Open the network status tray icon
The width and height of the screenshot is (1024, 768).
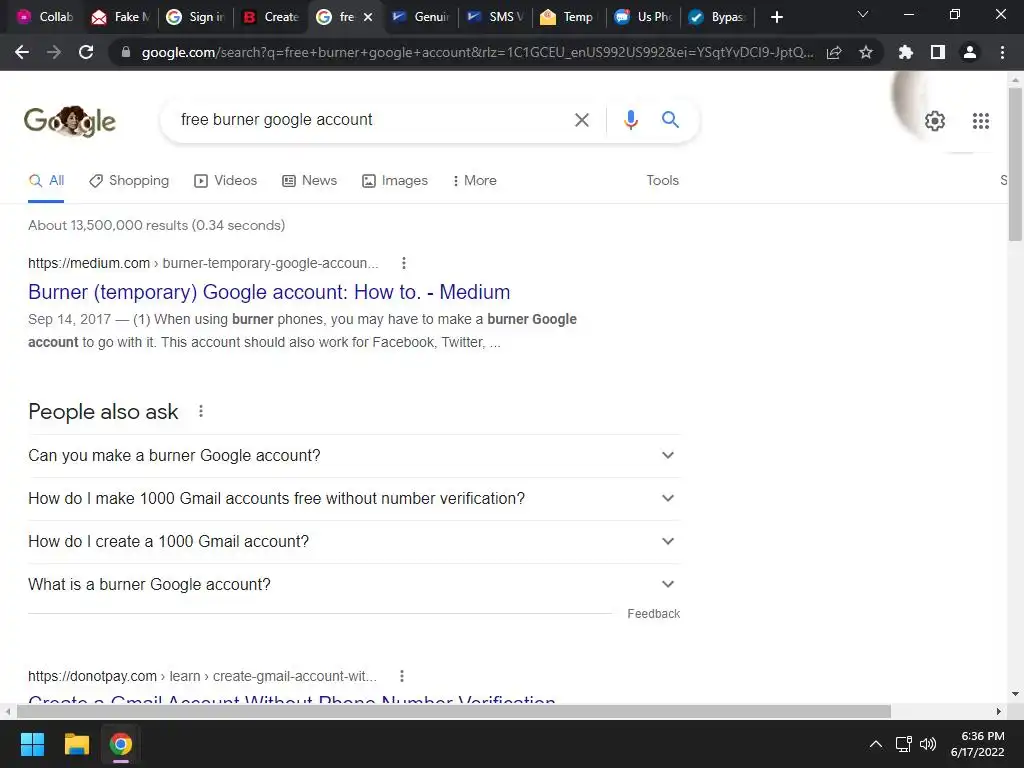(x=904, y=744)
